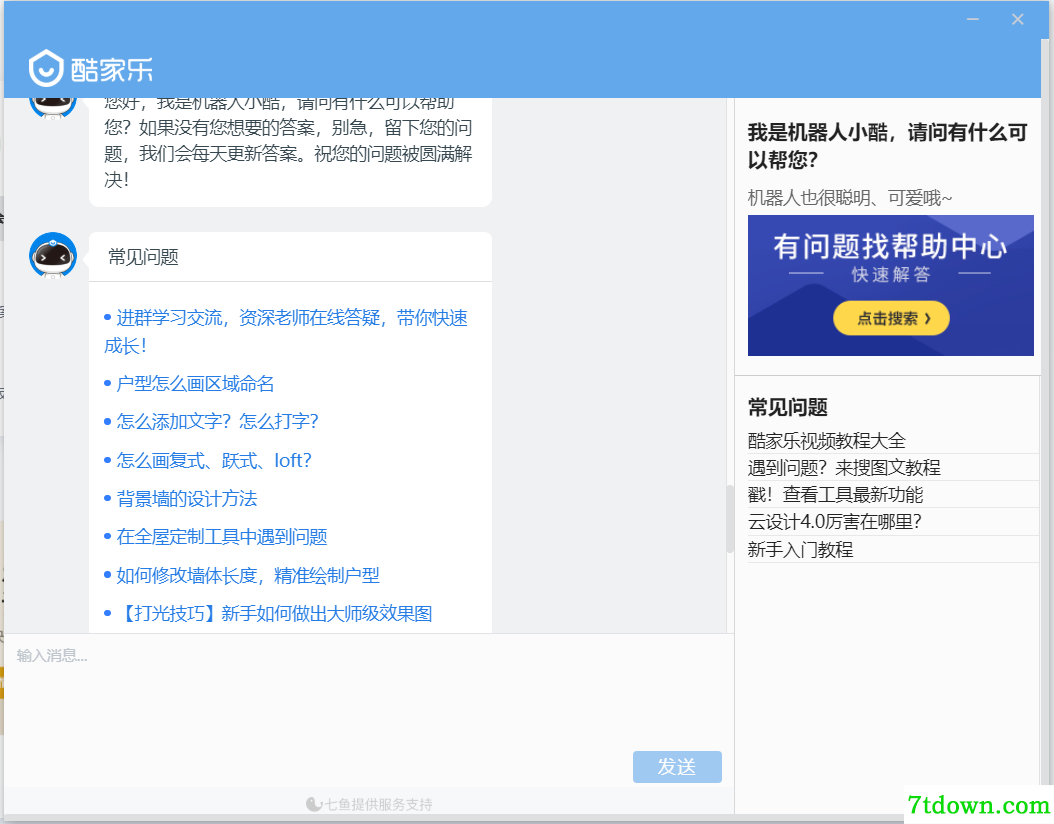Viewport: 1054px width, 824px height.
Task: Open link 怎么画复式、跃式、loft?
Action: [214, 460]
